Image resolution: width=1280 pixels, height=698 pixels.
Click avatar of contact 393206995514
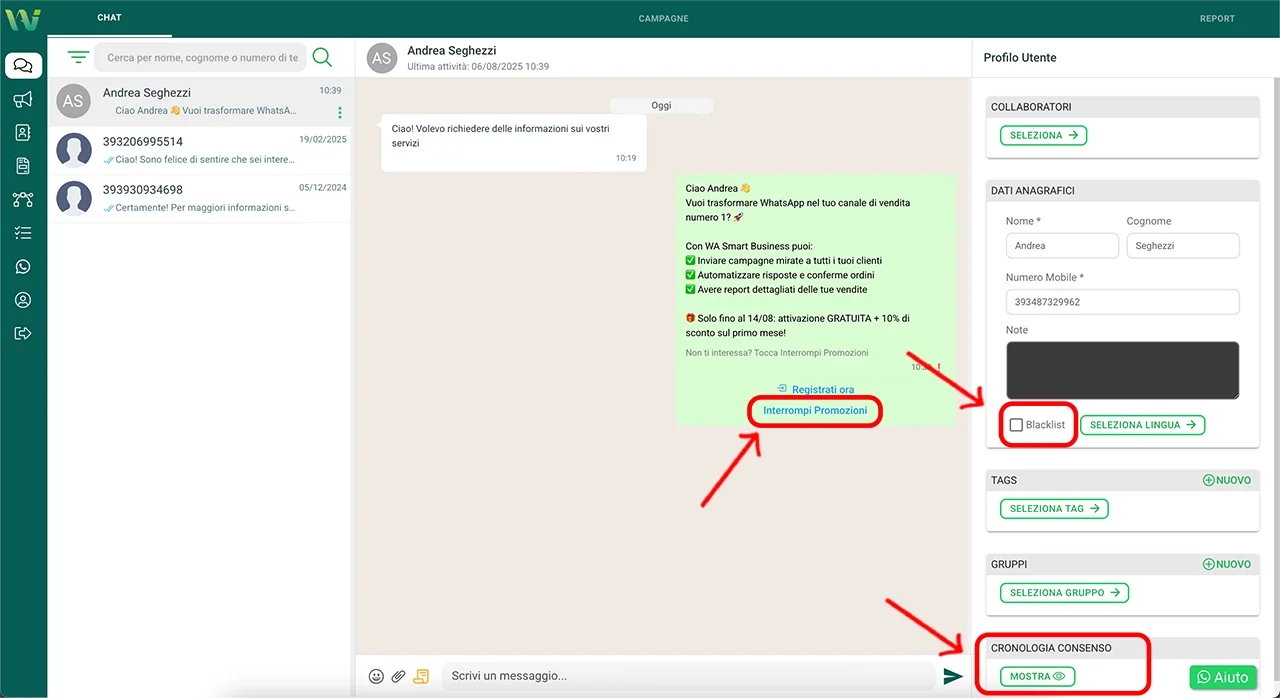click(x=75, y=150)
